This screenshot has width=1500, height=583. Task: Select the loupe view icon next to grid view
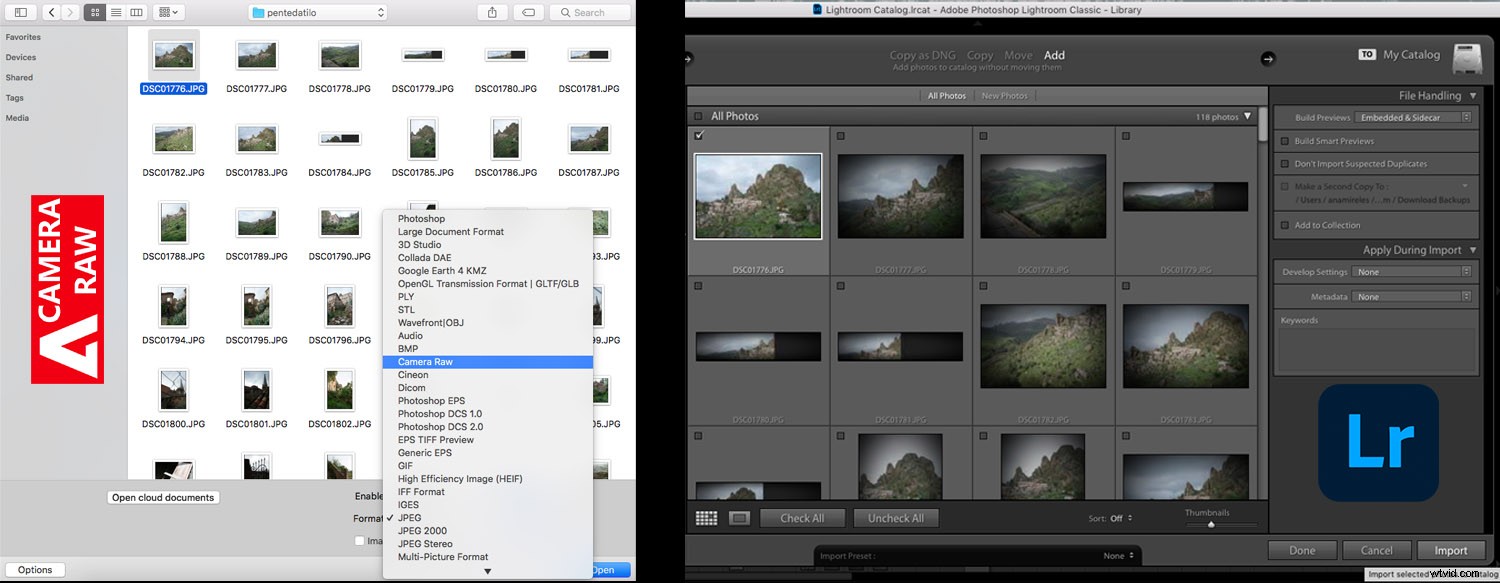tap(737, 517)
